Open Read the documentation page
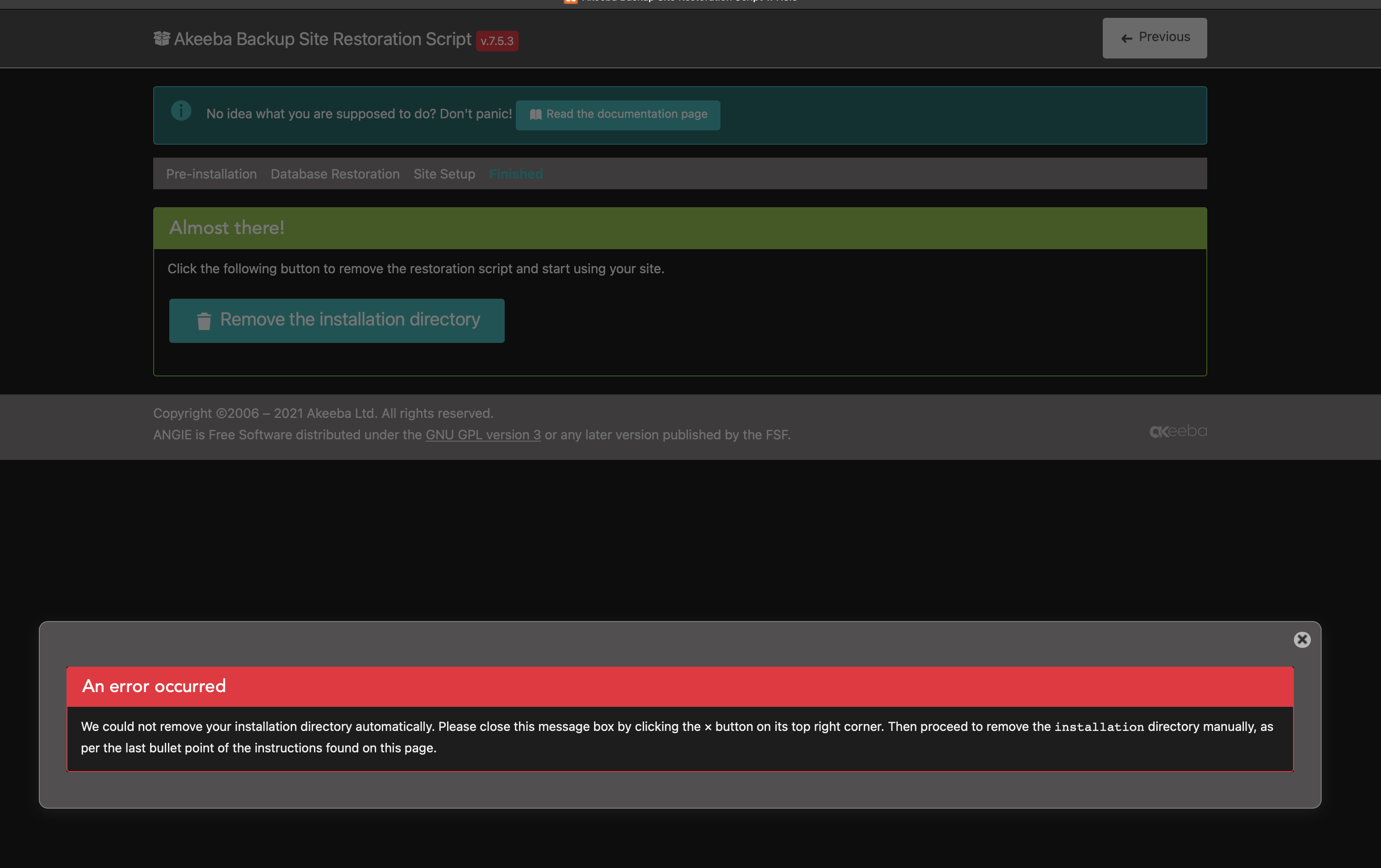 point(618,115)
